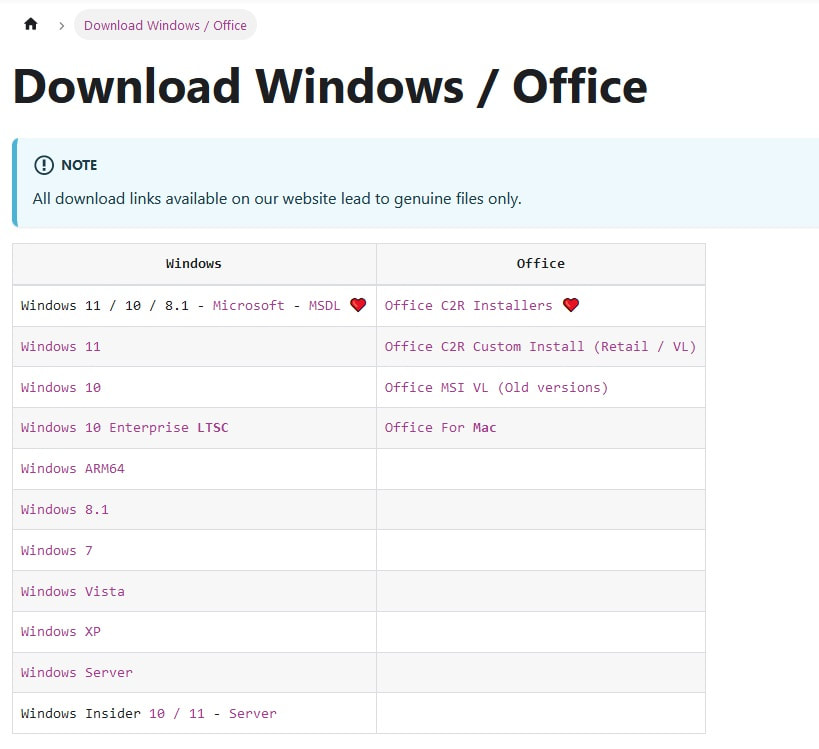Click the heart next to Office C2R Installers
This screenshot has width=819, height=749.
[x=571, y=305]
